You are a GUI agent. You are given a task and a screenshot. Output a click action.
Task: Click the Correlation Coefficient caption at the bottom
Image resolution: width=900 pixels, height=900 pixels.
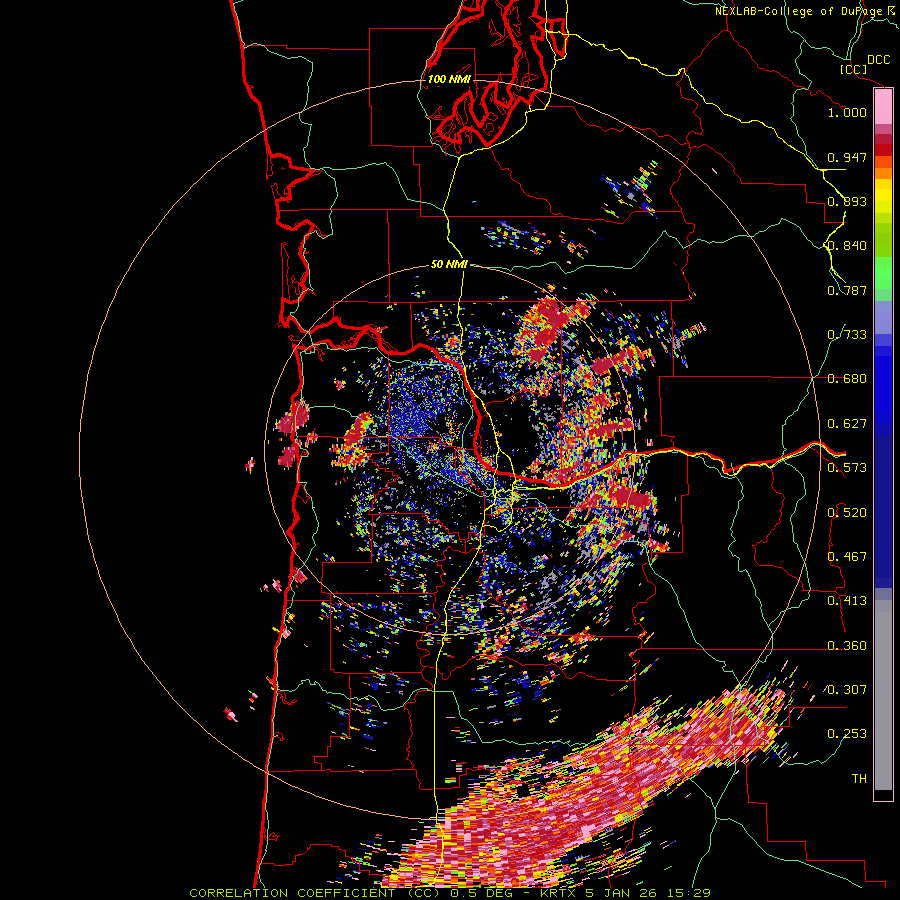point(450,893)
